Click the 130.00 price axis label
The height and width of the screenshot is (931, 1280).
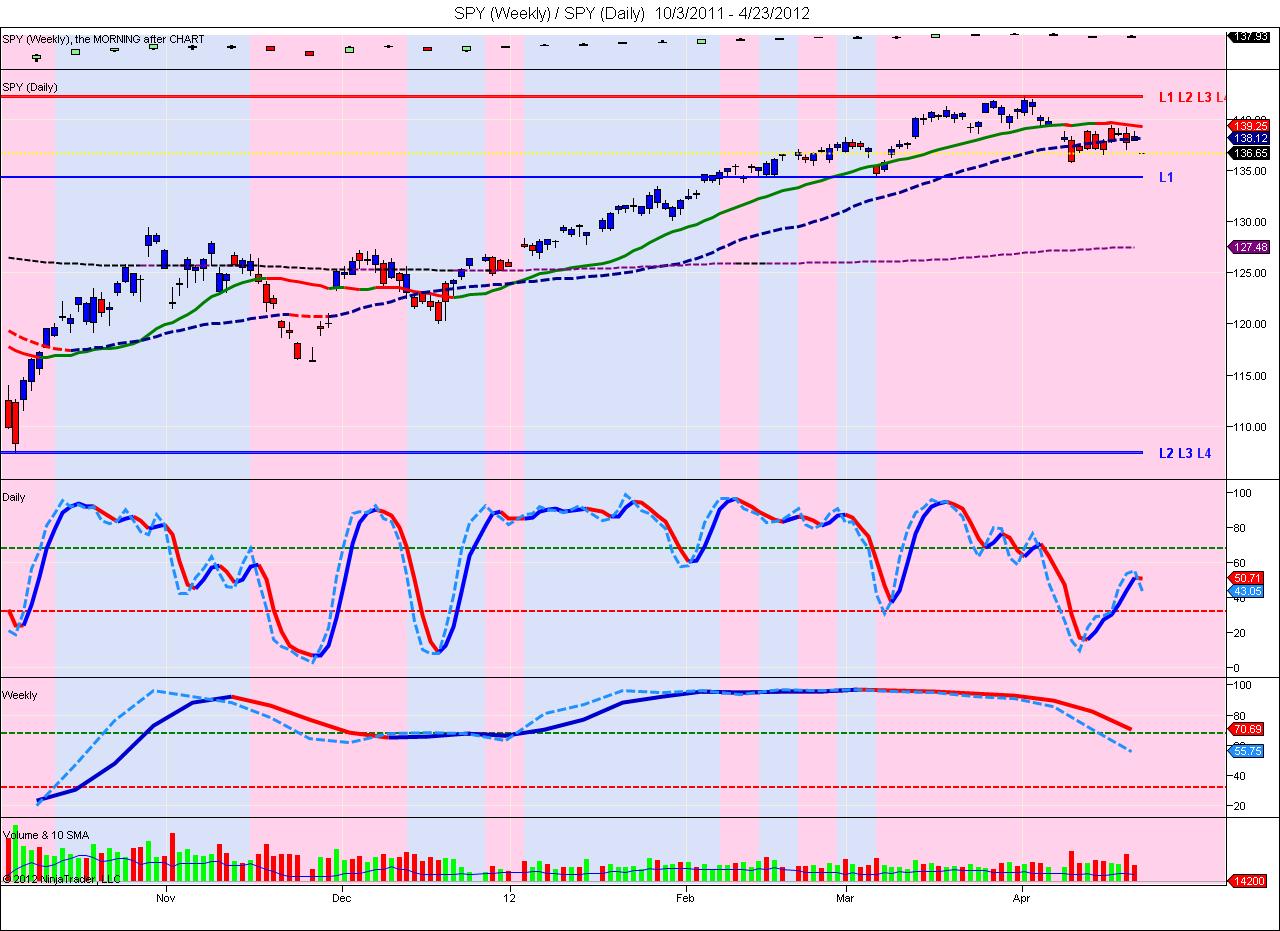click(1248, 222)
